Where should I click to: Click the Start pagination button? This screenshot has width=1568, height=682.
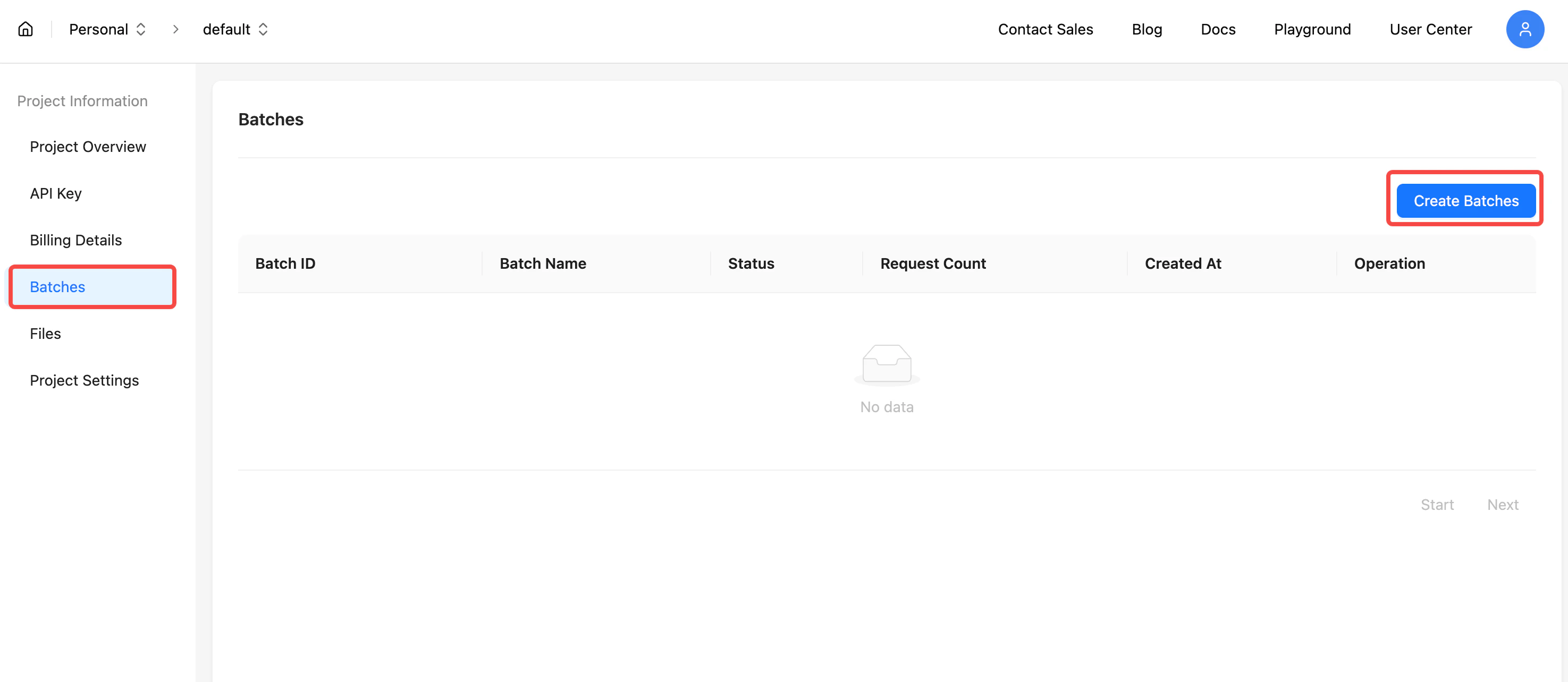point(1437,505)
